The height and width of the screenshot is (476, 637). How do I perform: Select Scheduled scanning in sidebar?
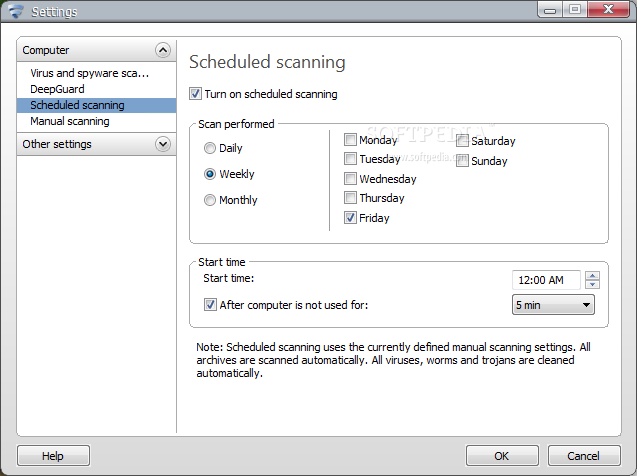[97, 105]
